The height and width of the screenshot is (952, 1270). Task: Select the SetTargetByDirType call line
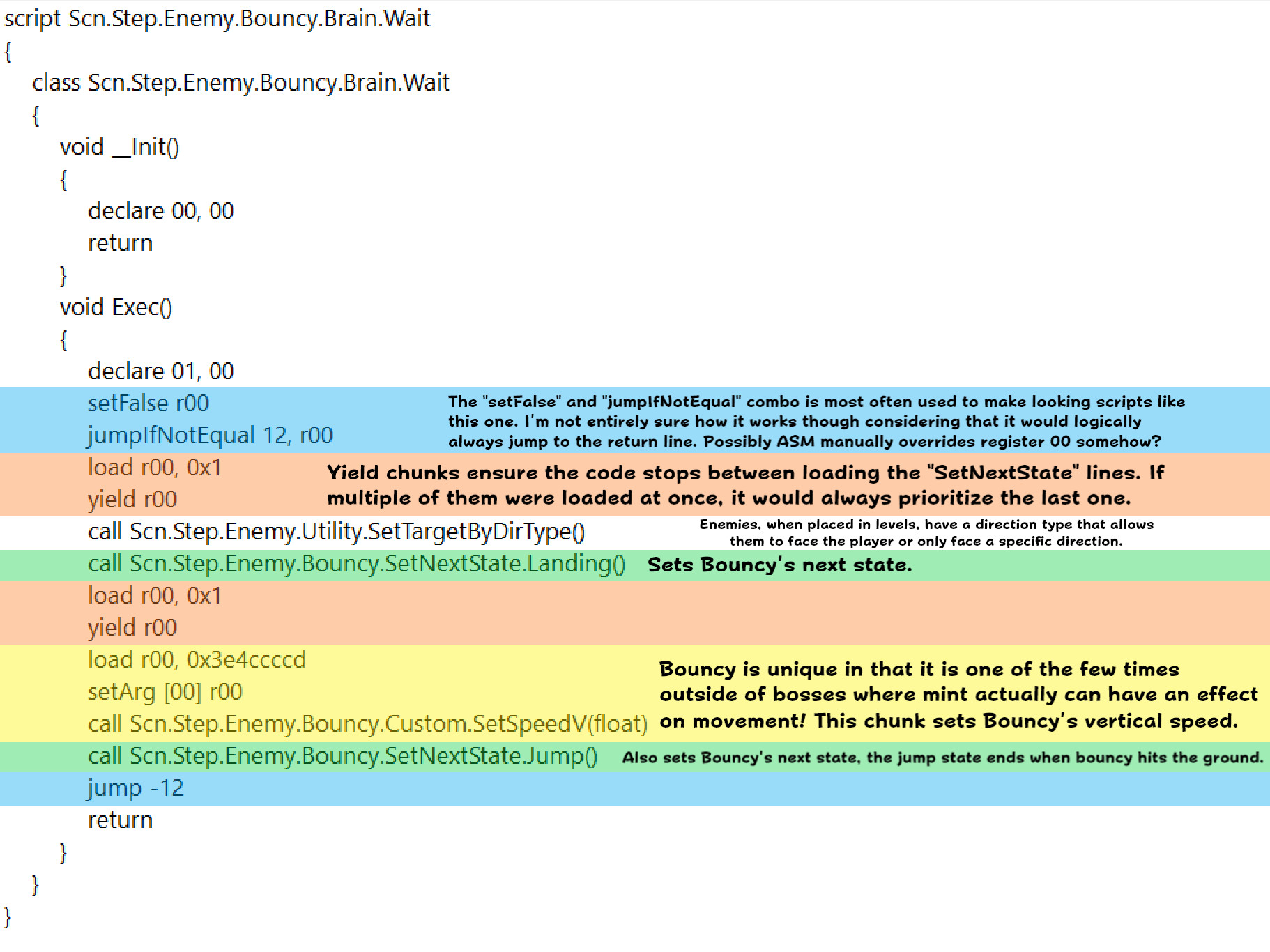click(x=337, y=531)
